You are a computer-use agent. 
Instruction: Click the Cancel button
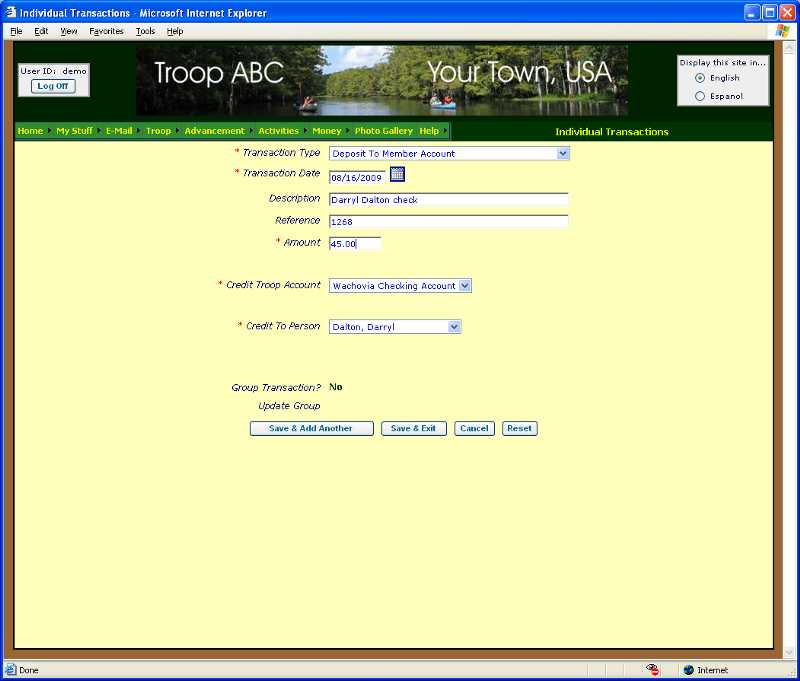pyautogui.click(x=474, y=428)
